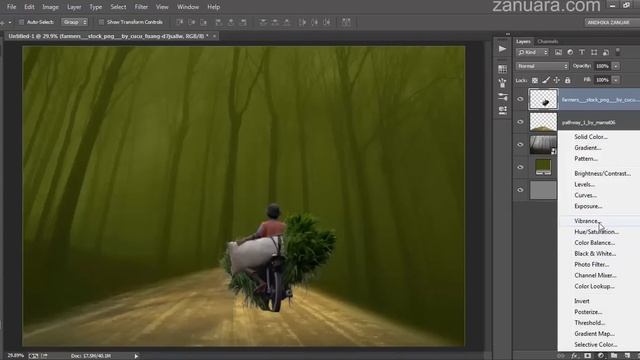640x360 pixels.
Task: Hide the farmers stock png layer
Action: (520, 99)
